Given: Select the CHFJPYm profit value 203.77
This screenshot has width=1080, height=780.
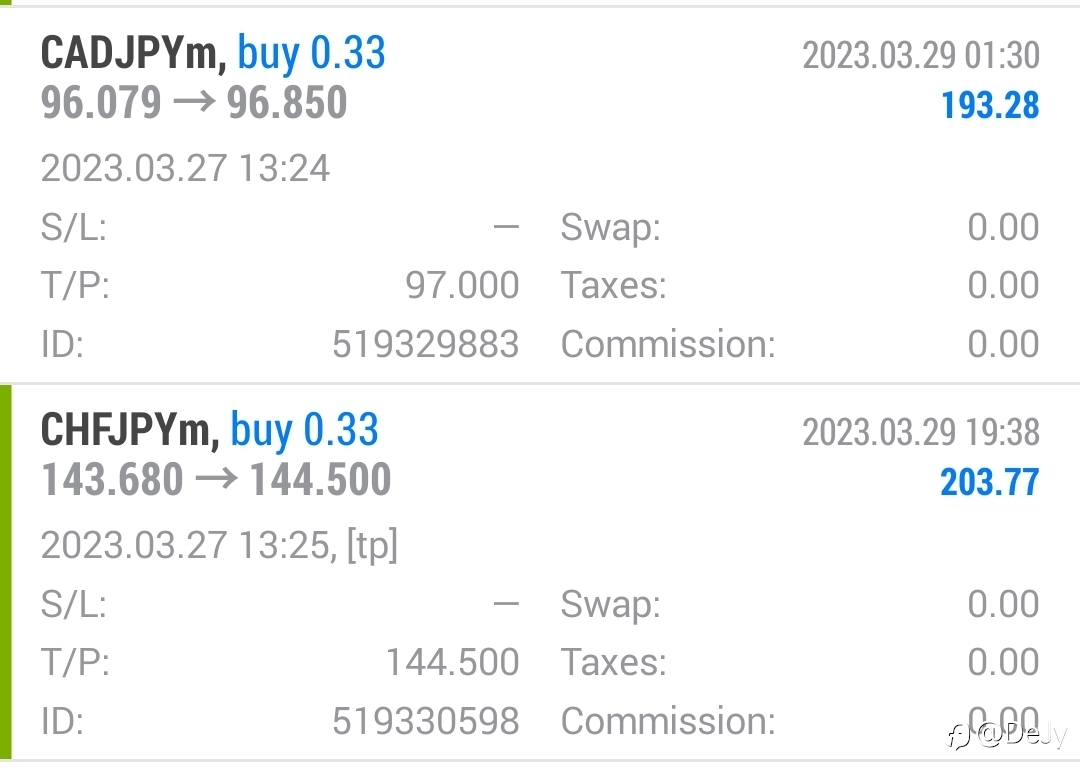Looking at the screenshot, I should tap(990, 482).
